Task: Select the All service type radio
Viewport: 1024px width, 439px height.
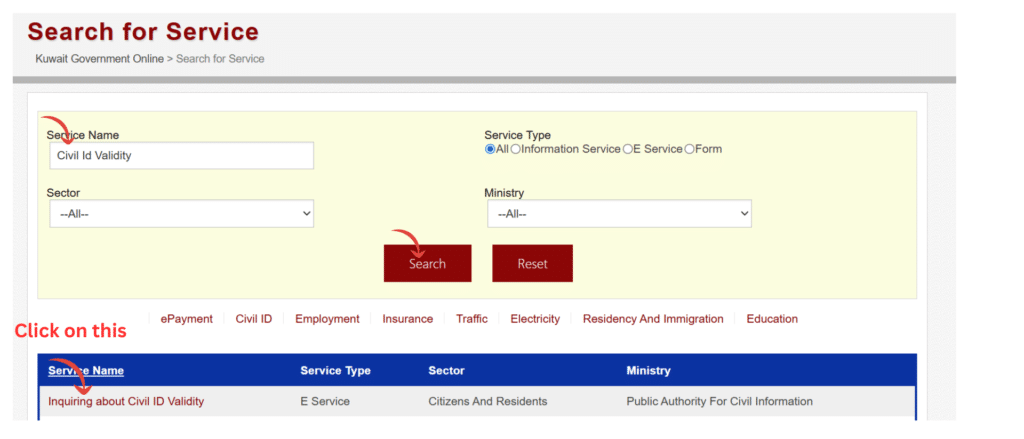Action: 490,149
